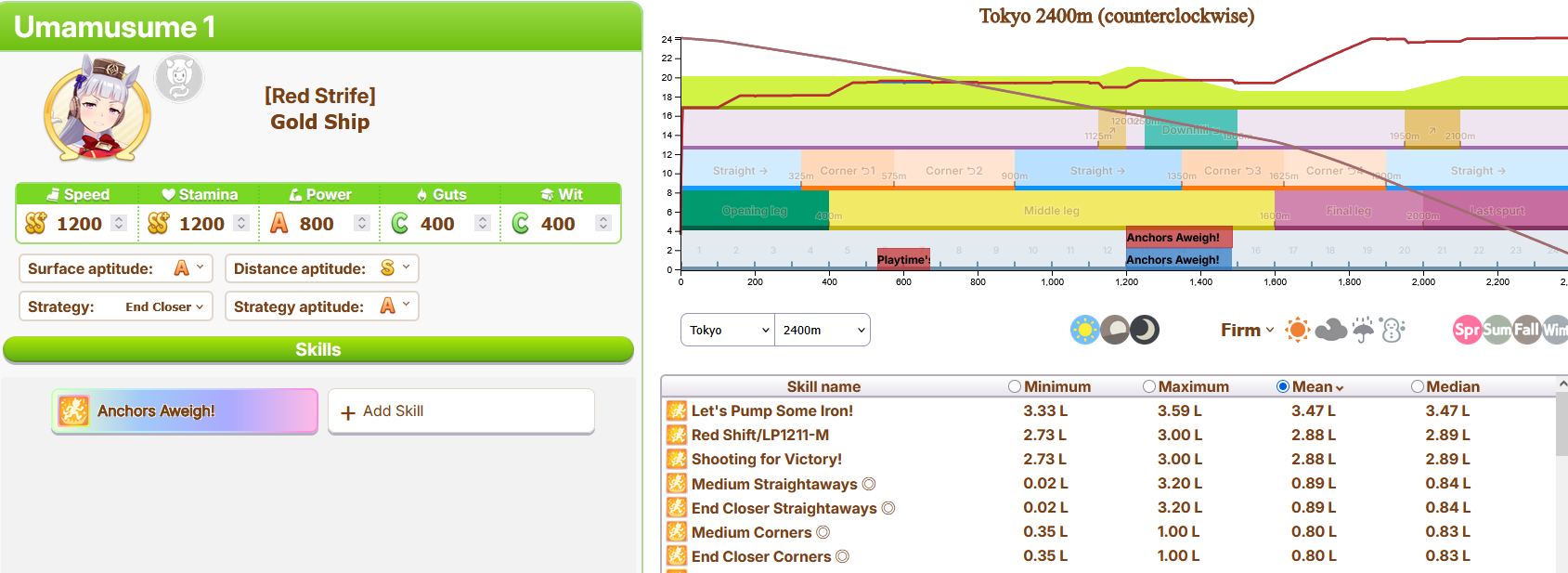
Task: Select Fall season icon
Action: 1526,330
